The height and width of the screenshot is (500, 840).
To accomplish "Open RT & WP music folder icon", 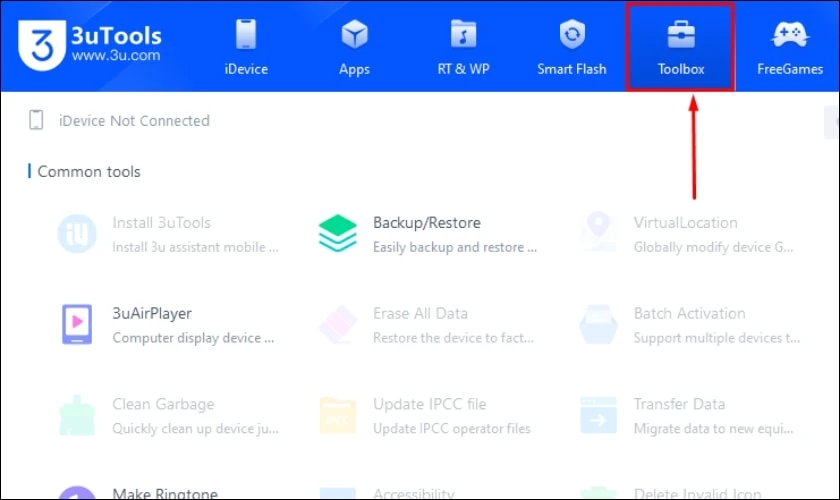I will tap(463, 34).
